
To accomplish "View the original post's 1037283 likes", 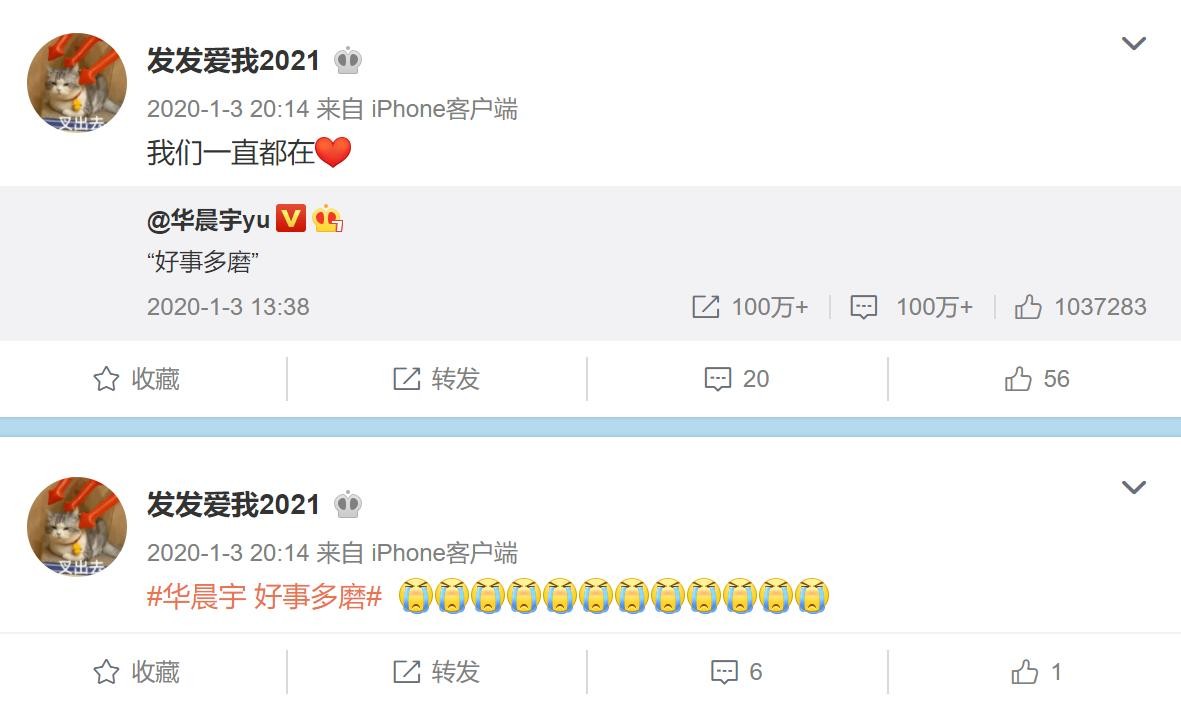I will [x=1080, y=307].
